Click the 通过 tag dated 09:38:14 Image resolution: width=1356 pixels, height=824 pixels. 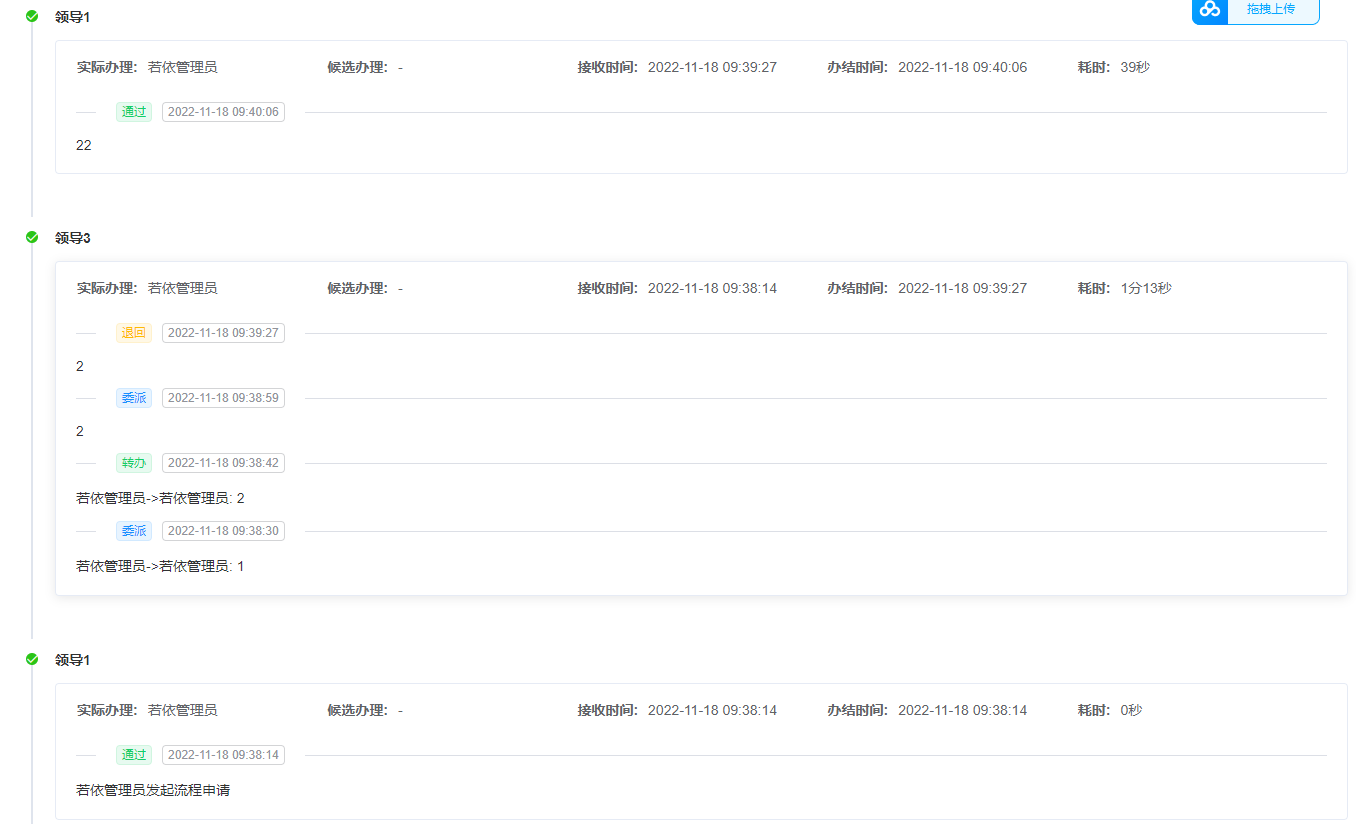(134, 755)
